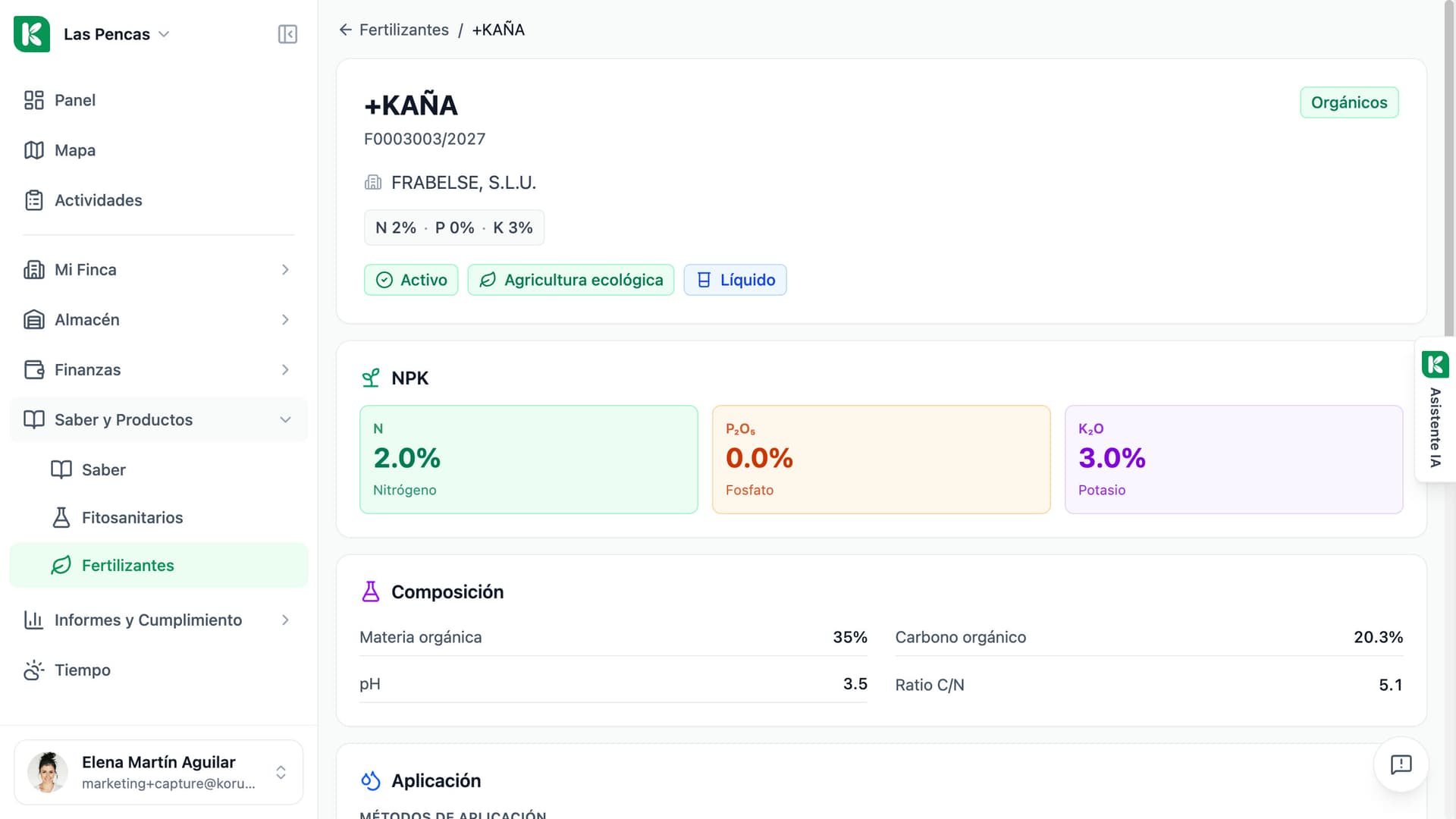This screenshot has height=819, width=1456.
Task: Click the Orgánicos category badge
Action: click(x=1349, y=102)
